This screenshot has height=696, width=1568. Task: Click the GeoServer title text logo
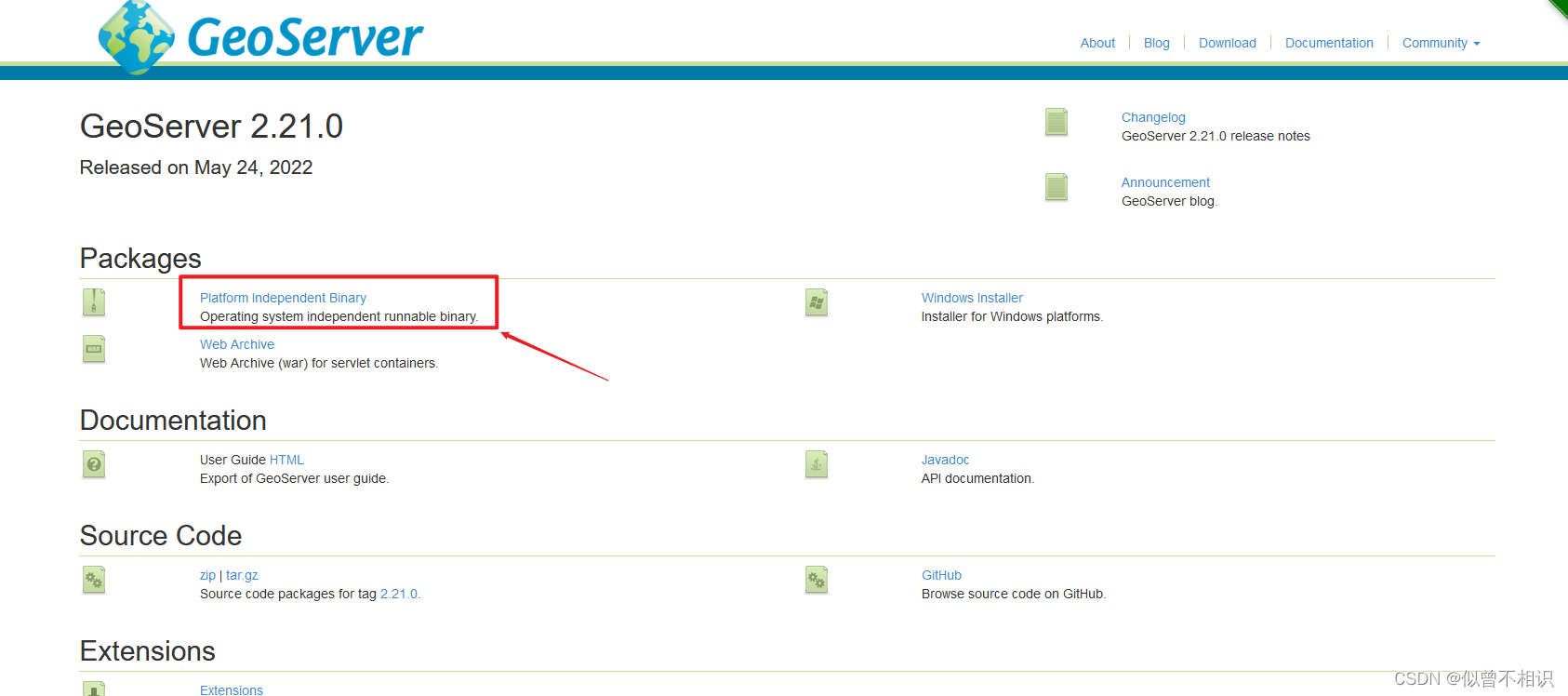tap(305, 37)
